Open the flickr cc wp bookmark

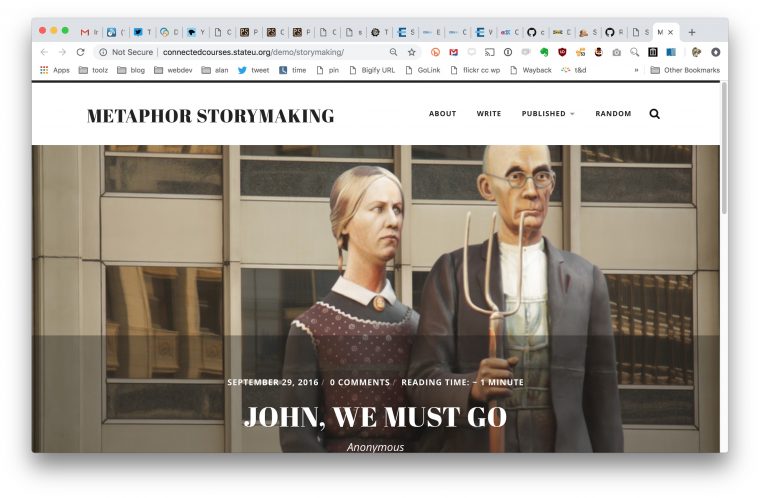tap(475, 70)
